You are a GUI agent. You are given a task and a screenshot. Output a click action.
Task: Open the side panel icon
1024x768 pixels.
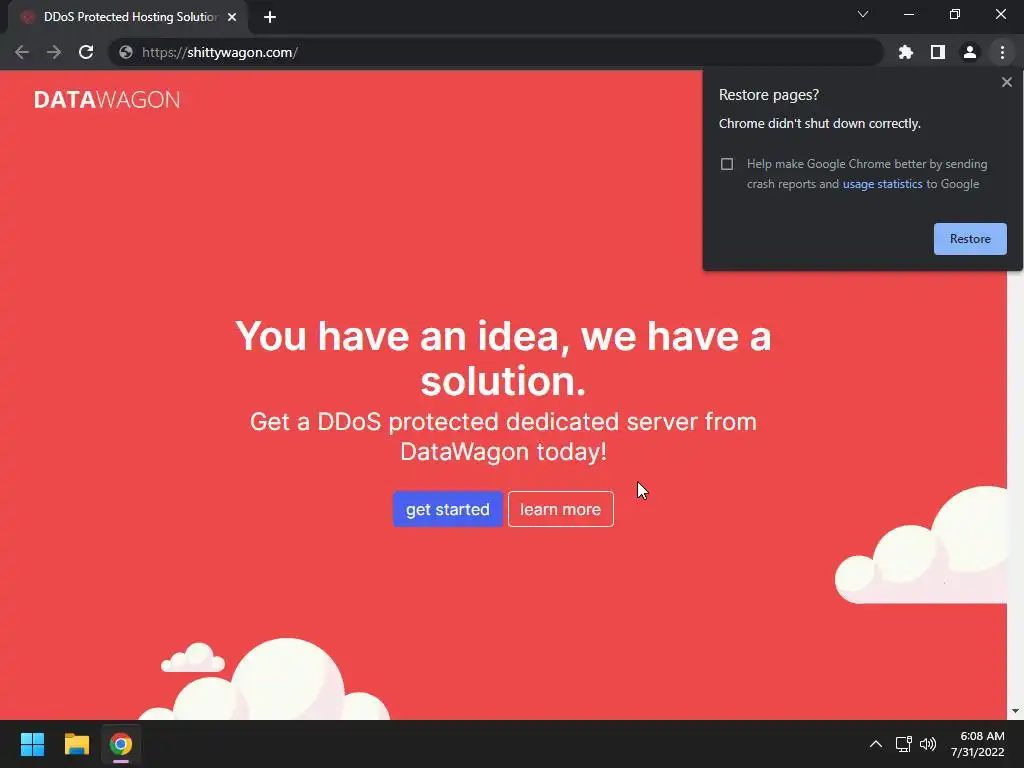click(x=938, y=52)
